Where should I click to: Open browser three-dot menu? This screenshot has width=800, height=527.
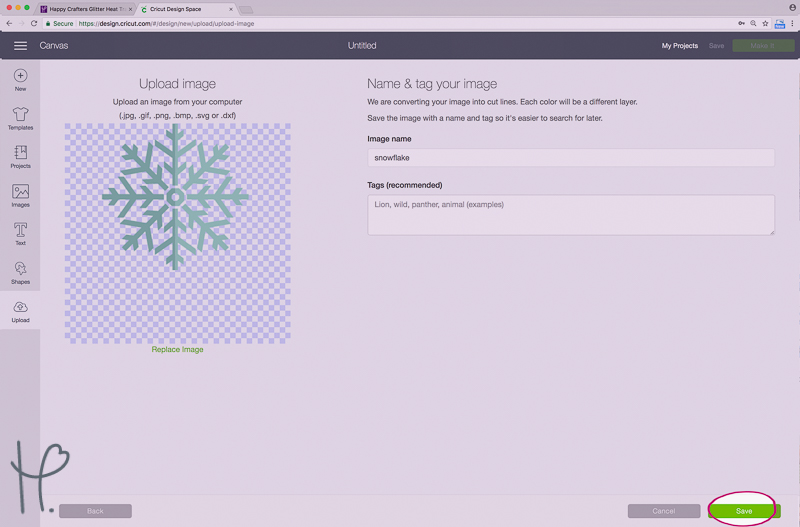pyautogui.click(x=792, y=23)
